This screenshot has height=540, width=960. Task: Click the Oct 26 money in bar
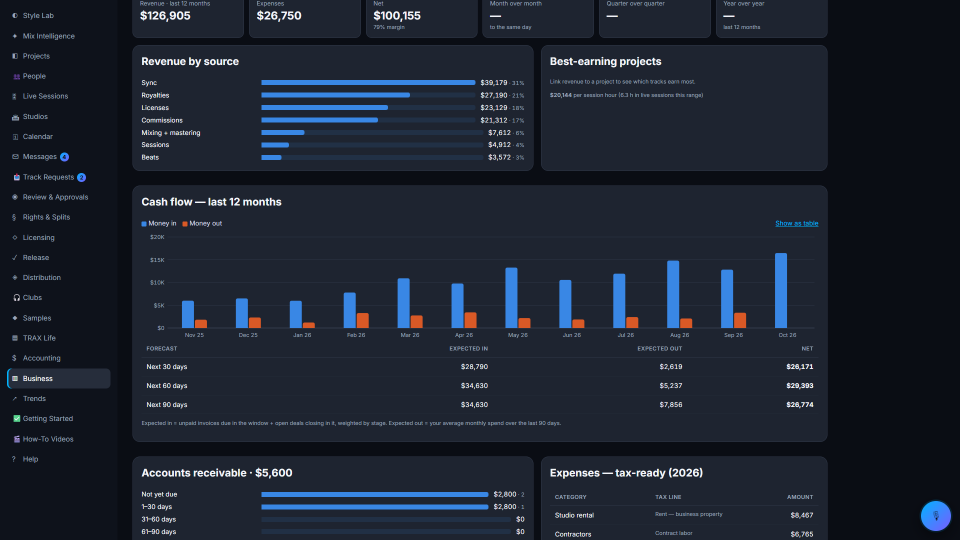(781, 291)
